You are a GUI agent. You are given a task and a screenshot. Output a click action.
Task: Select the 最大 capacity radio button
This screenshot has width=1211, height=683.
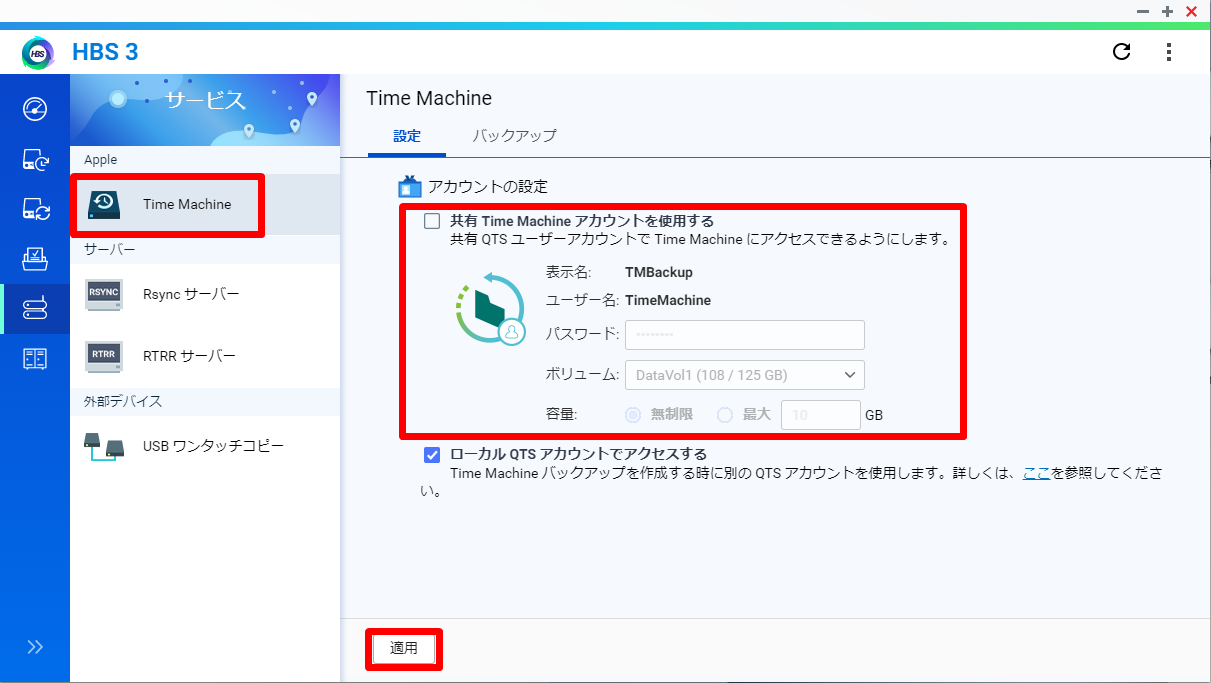point(725,414)
